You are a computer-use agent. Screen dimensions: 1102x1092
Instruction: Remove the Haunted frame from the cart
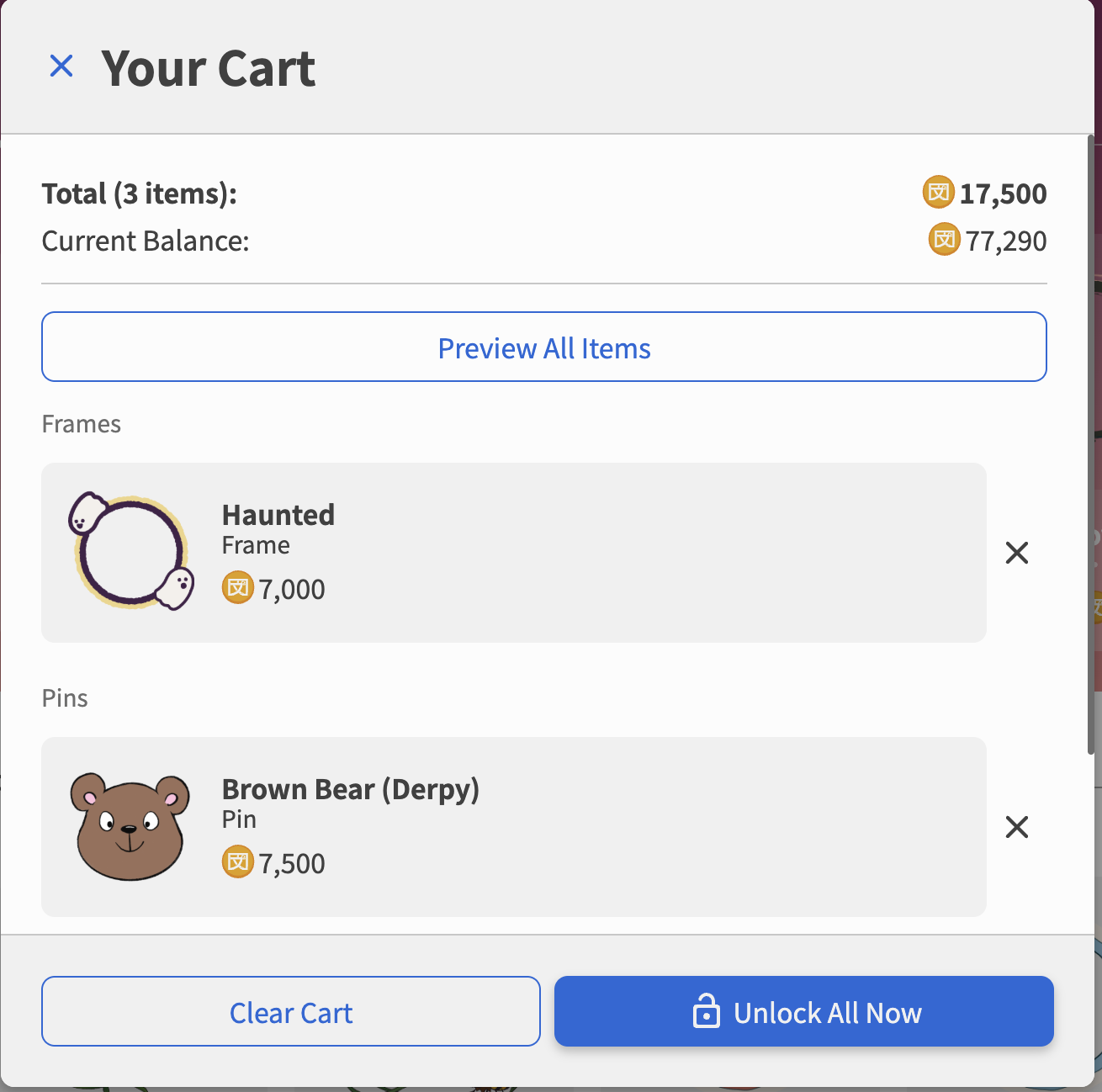click(1017, 553)
